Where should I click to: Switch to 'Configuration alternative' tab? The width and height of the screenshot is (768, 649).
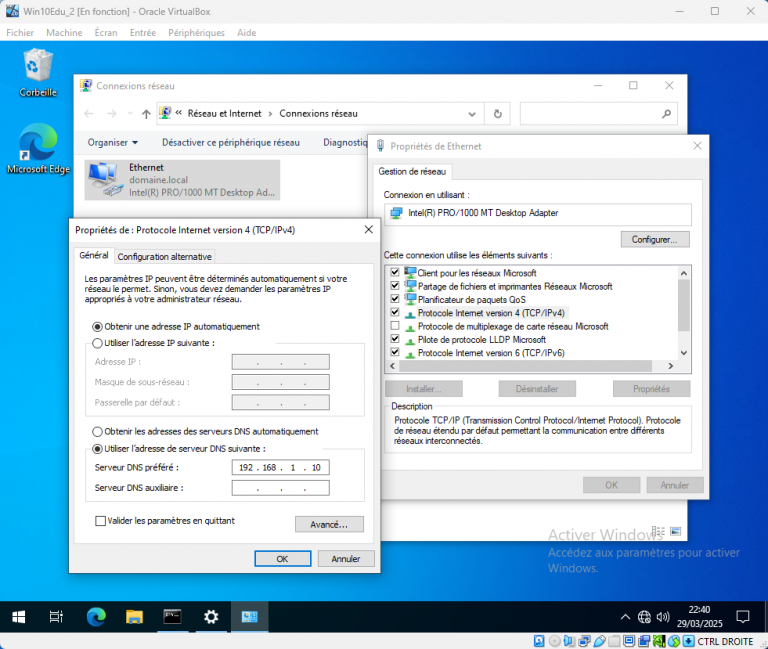[x=164, y=257]
